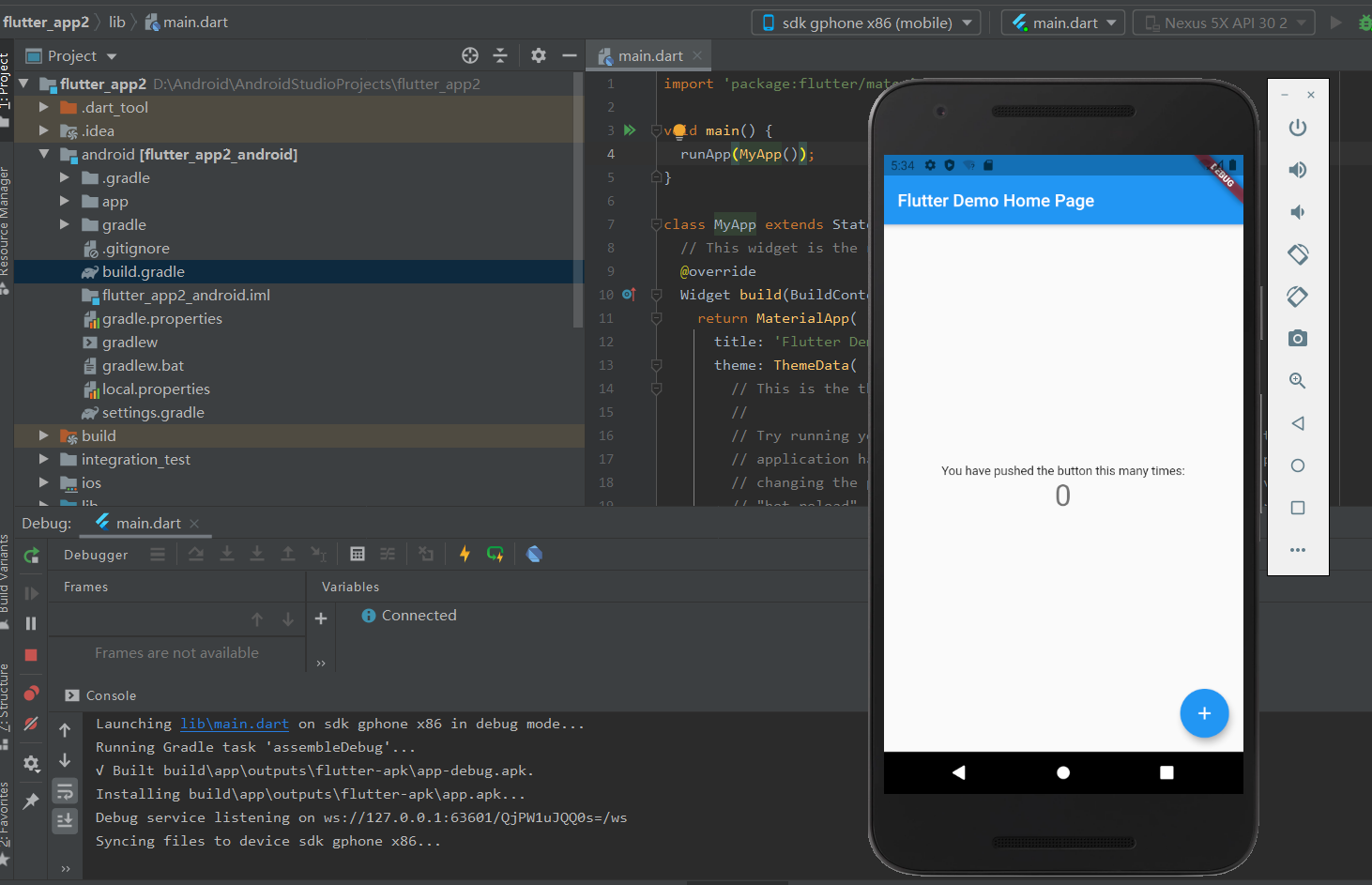Toggle scroll to end in console
The width and height of the screenshot is (1372, 885).
(65, 821)
